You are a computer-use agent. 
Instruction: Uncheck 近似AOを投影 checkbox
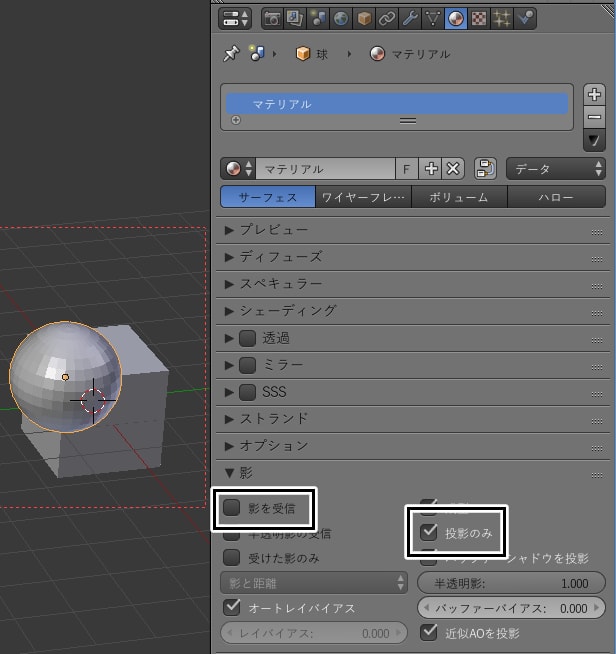click(429, 633)
